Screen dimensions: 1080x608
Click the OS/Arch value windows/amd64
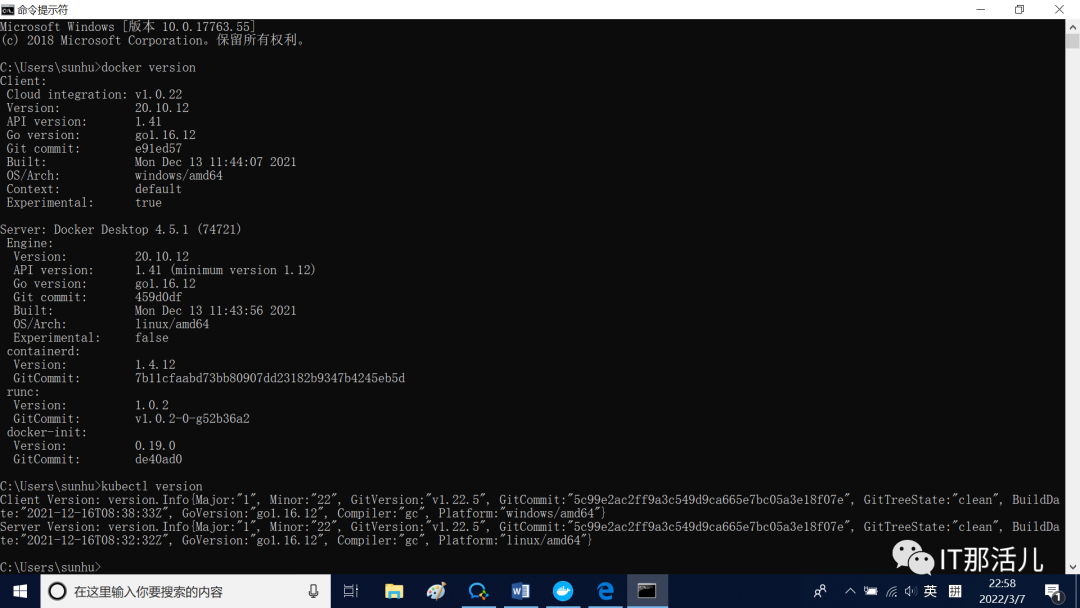[x=179, y=176]
